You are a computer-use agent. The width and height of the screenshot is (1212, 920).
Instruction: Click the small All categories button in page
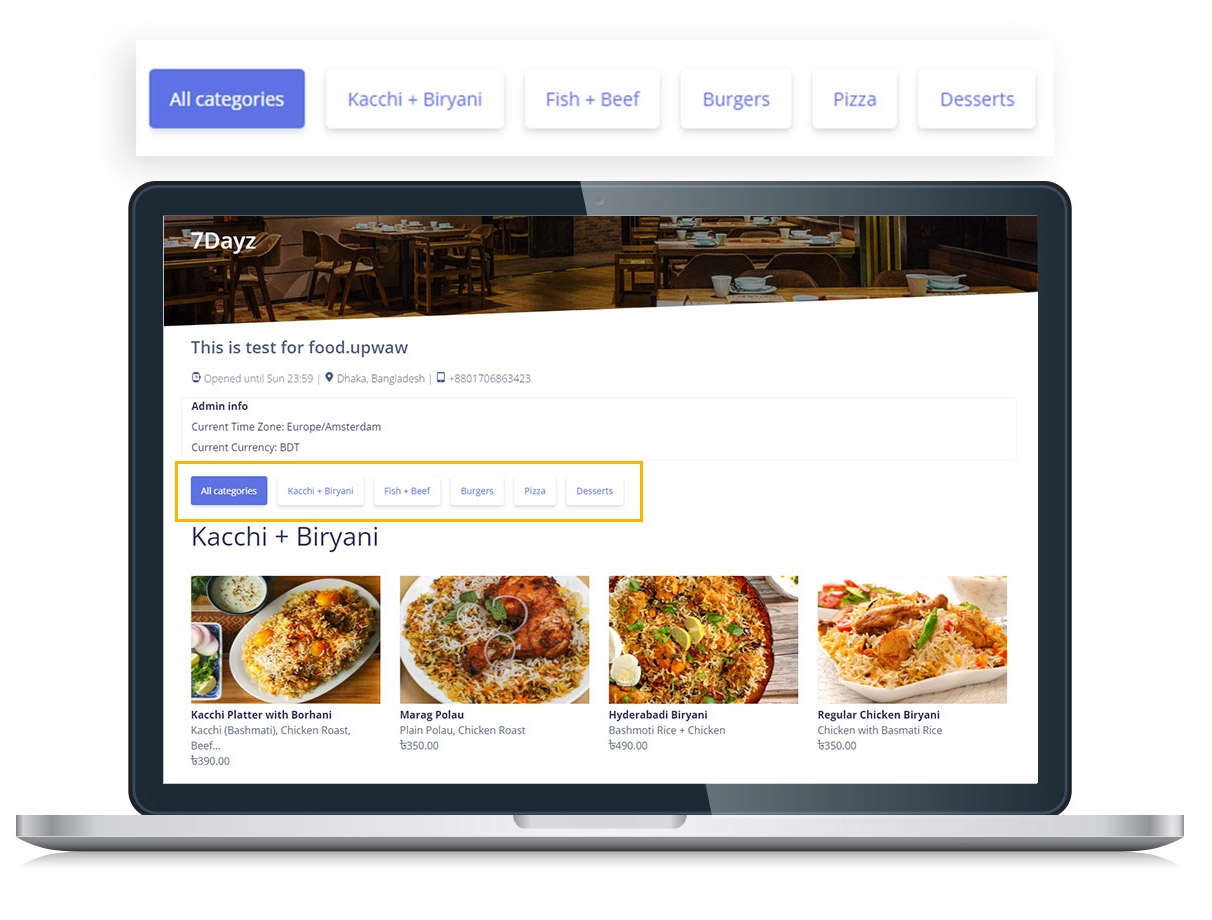[229, 491]
